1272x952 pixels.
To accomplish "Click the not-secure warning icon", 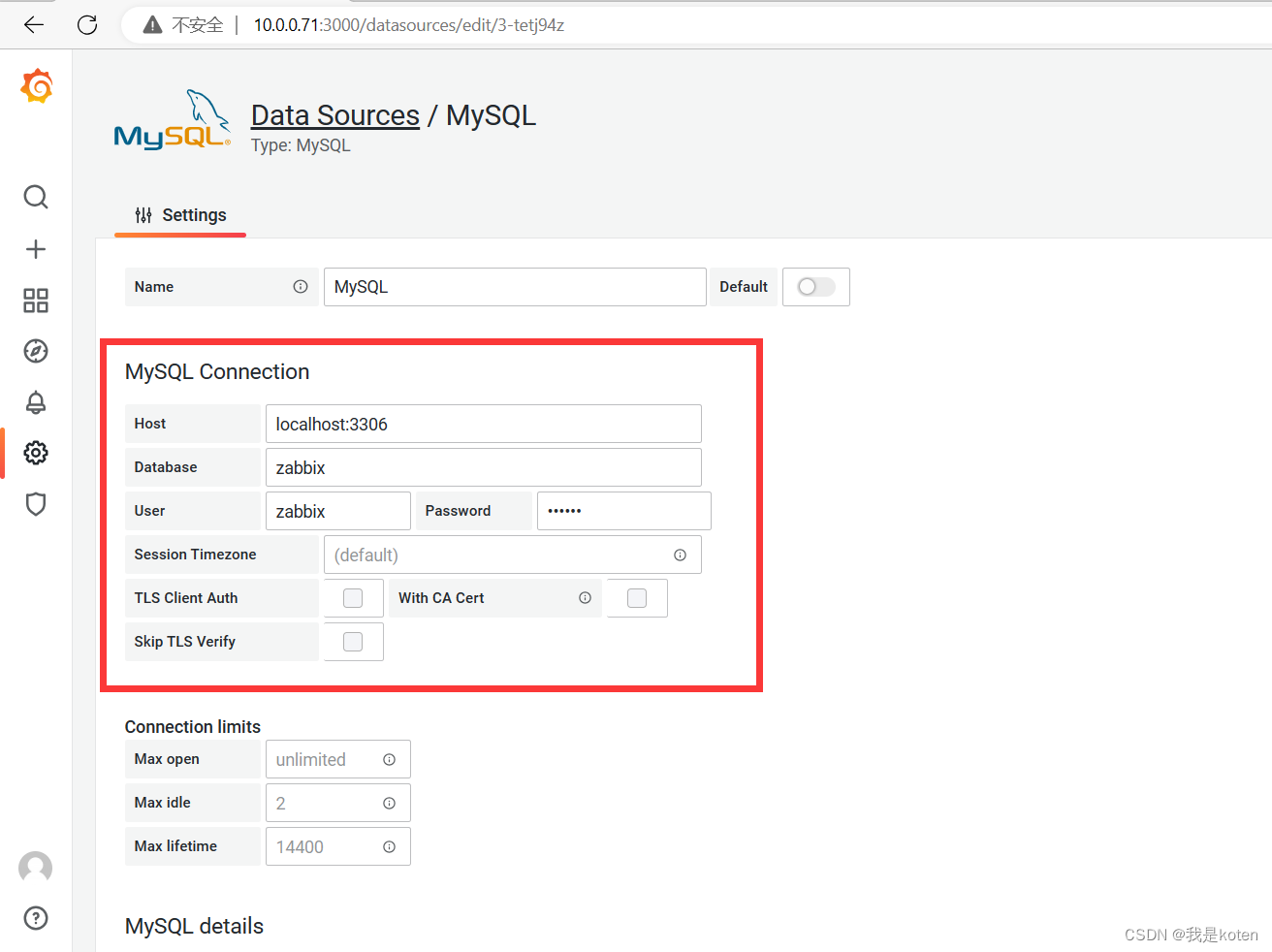I will click(152, 25).
